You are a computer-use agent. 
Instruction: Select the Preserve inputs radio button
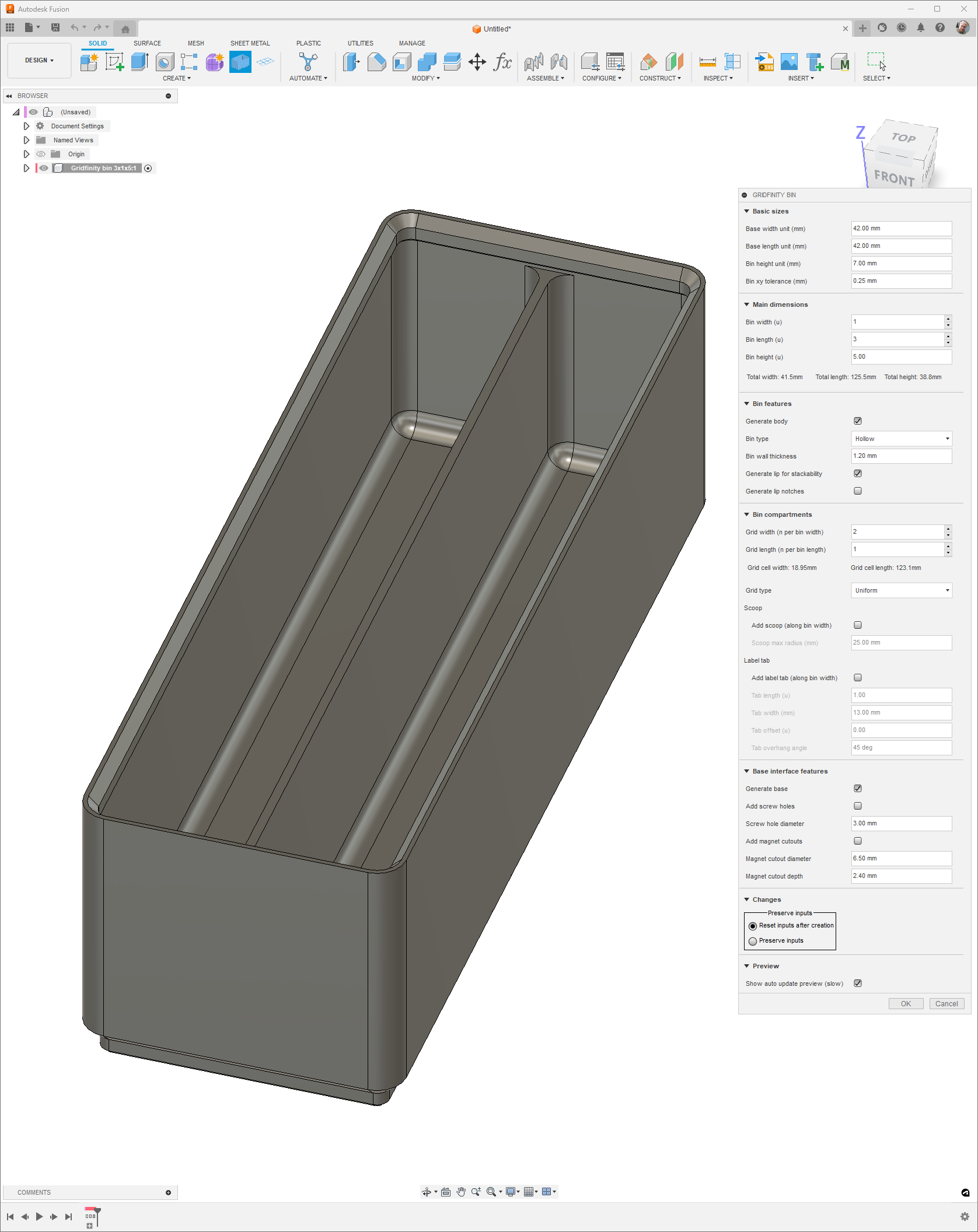[x=753, y=941]
